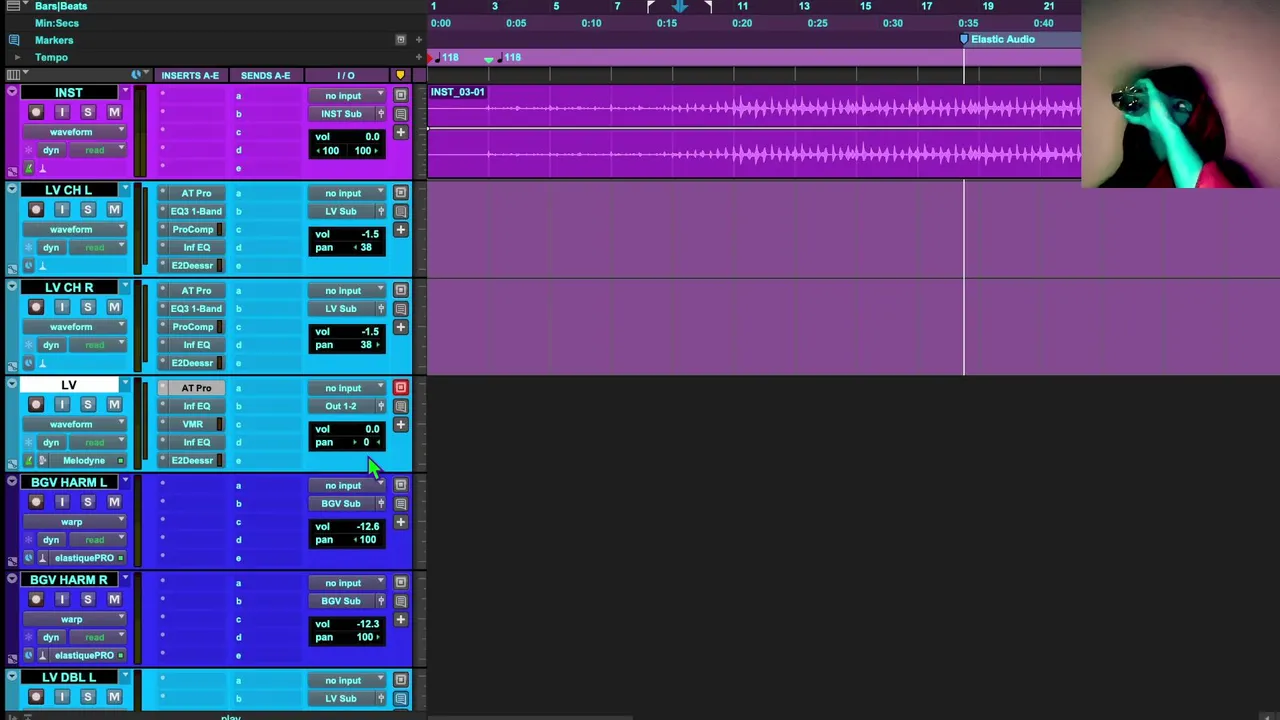Select the INST_03-01 audio clip
The height and width of the screenshot is (720, 1280).
click(755, 131)
